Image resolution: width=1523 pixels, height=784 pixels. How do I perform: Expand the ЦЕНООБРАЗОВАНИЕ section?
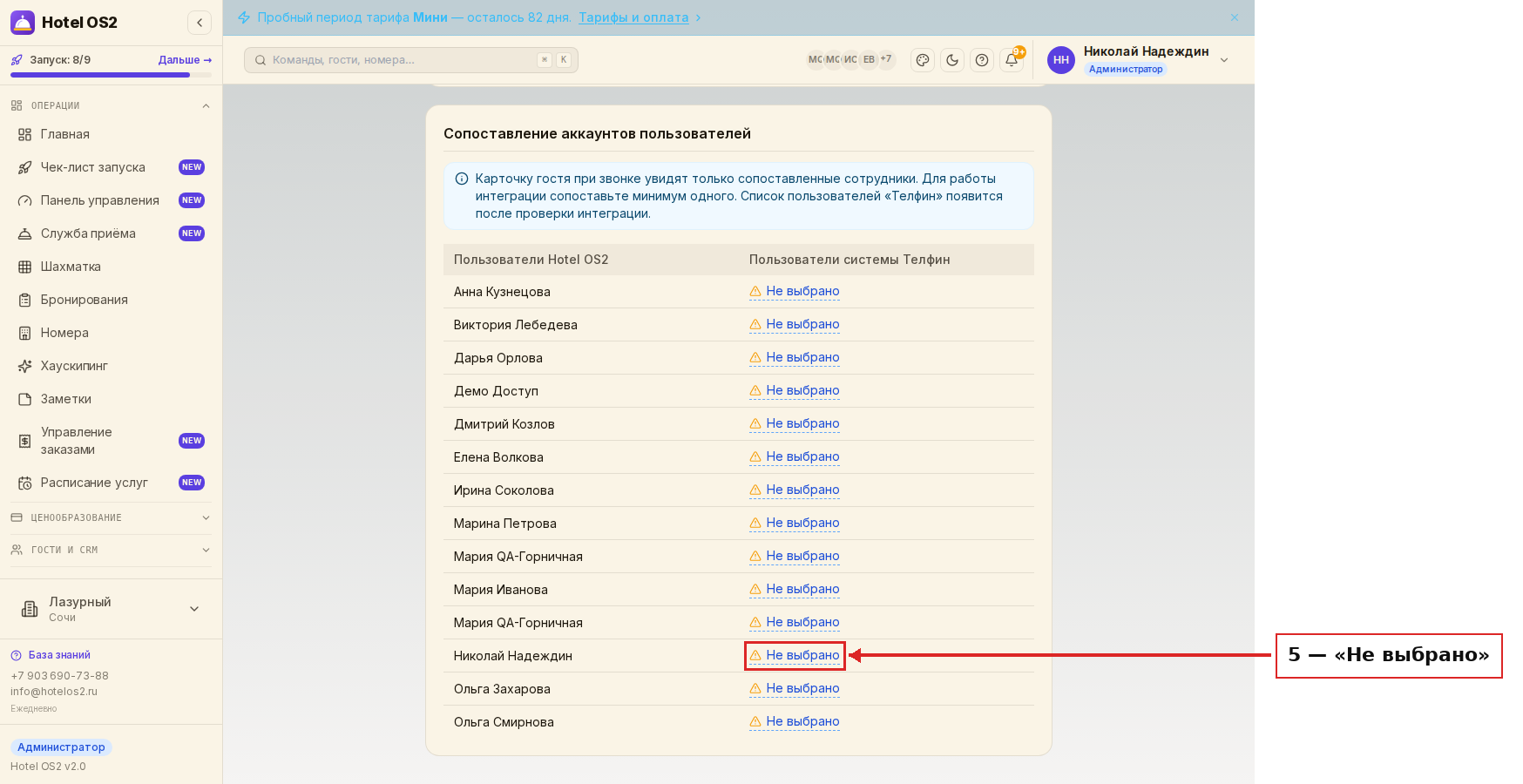tap(111, 517)
